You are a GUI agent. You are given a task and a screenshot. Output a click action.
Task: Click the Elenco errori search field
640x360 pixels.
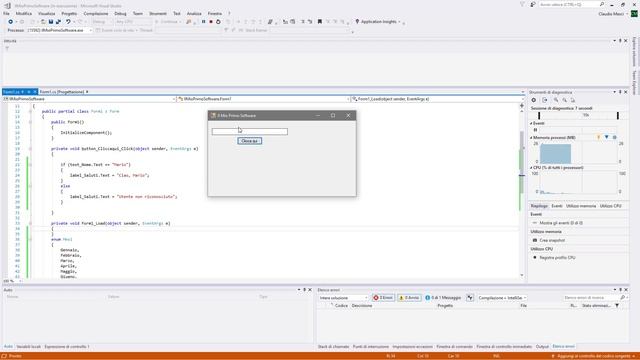pos(591,298)
